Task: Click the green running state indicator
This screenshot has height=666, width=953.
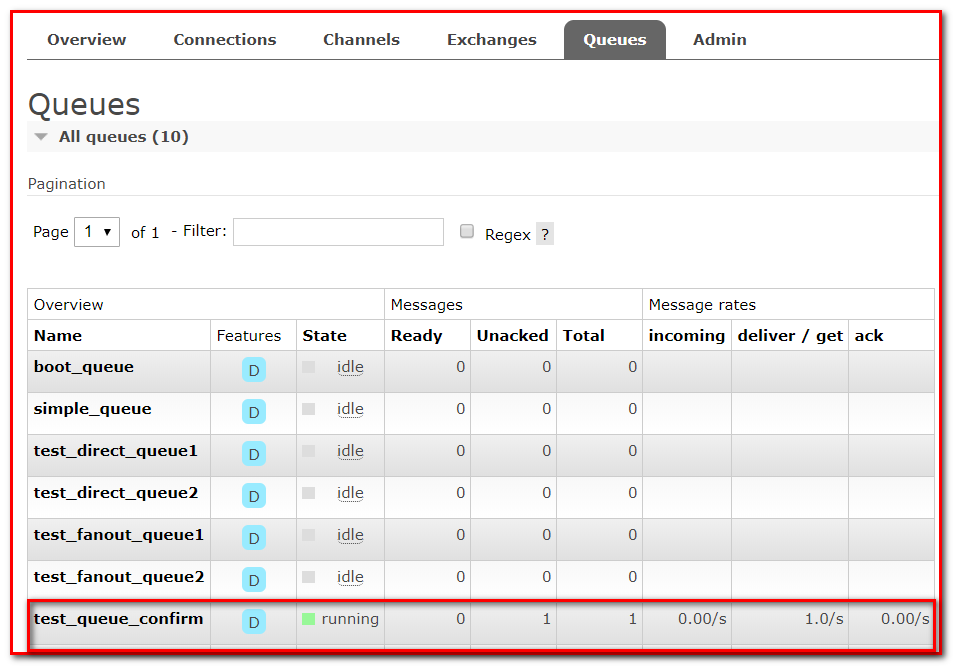Action: tap(309, 619)
